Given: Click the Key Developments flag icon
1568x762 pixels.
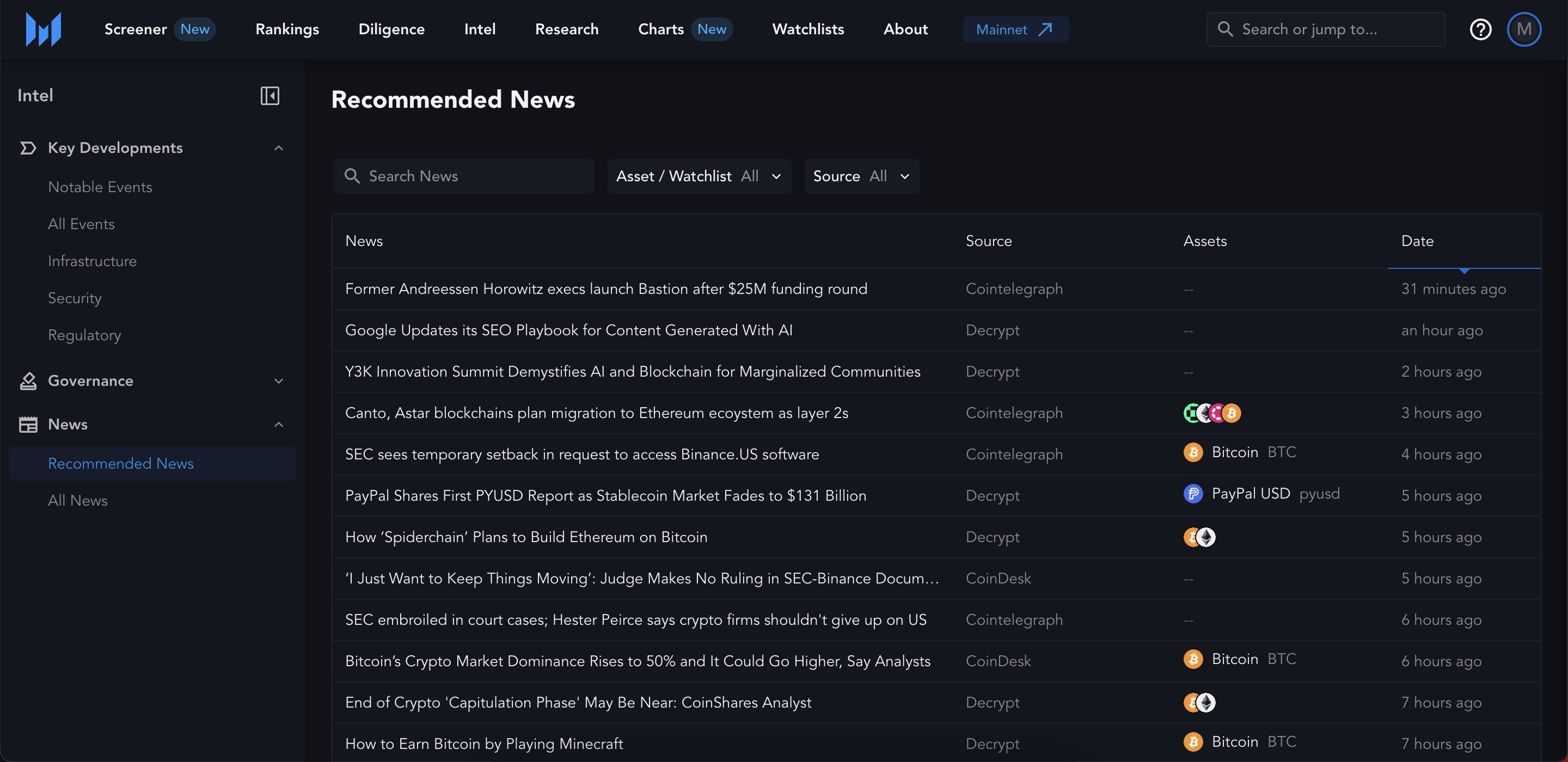Looking at the screenshot, I should point(28,148).
